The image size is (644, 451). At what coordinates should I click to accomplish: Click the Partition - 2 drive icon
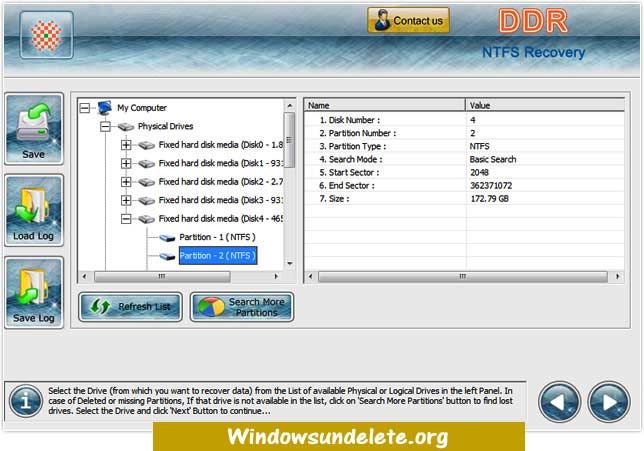(167, 256)
